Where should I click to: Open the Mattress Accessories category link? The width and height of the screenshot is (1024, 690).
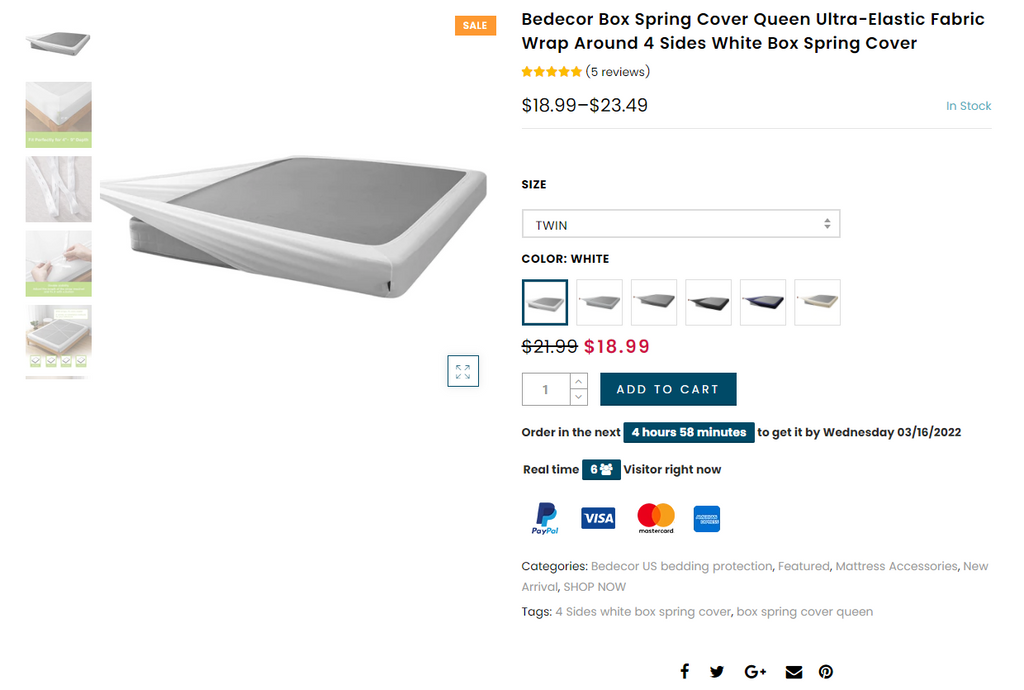(896, 566)
